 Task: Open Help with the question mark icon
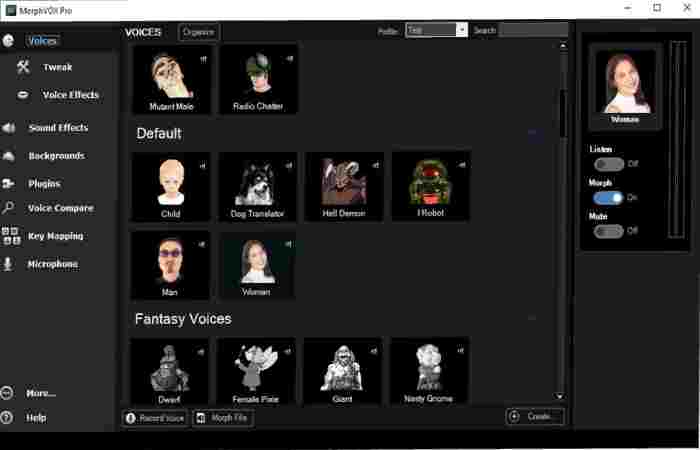point(7,418)
